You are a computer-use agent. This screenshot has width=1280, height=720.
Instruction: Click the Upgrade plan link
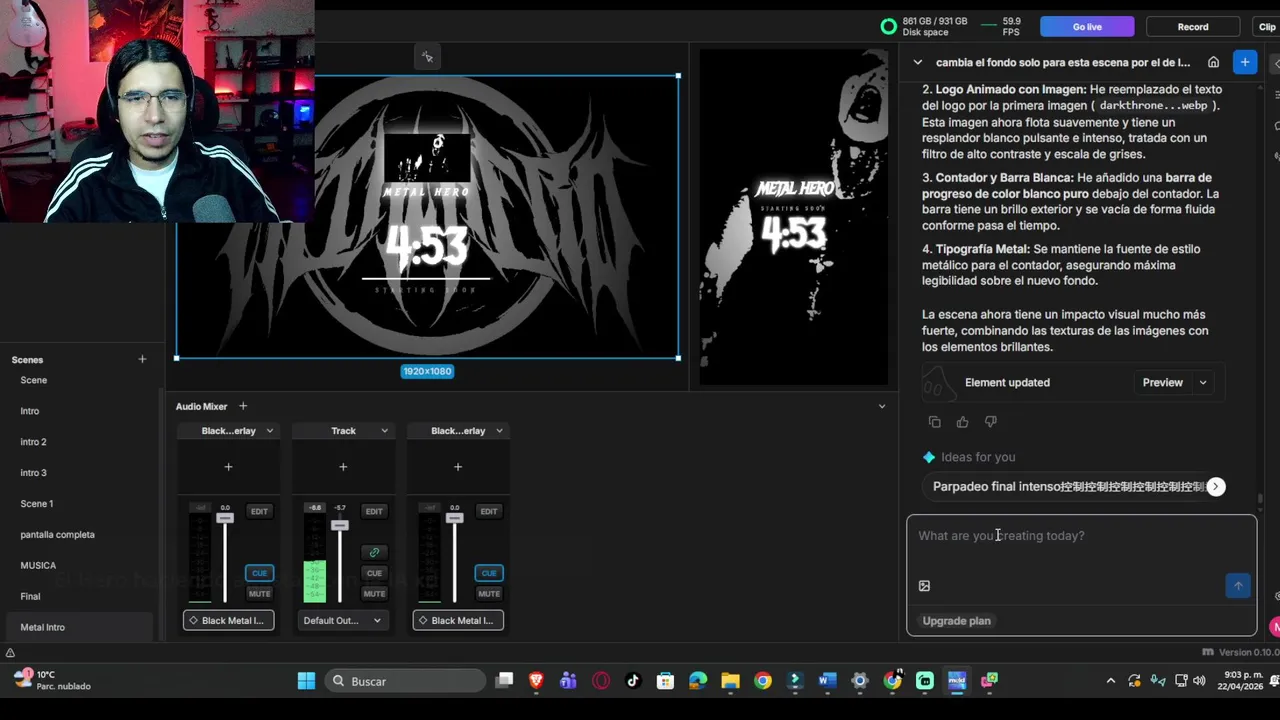pyautogui.click(x=956, y=621)
